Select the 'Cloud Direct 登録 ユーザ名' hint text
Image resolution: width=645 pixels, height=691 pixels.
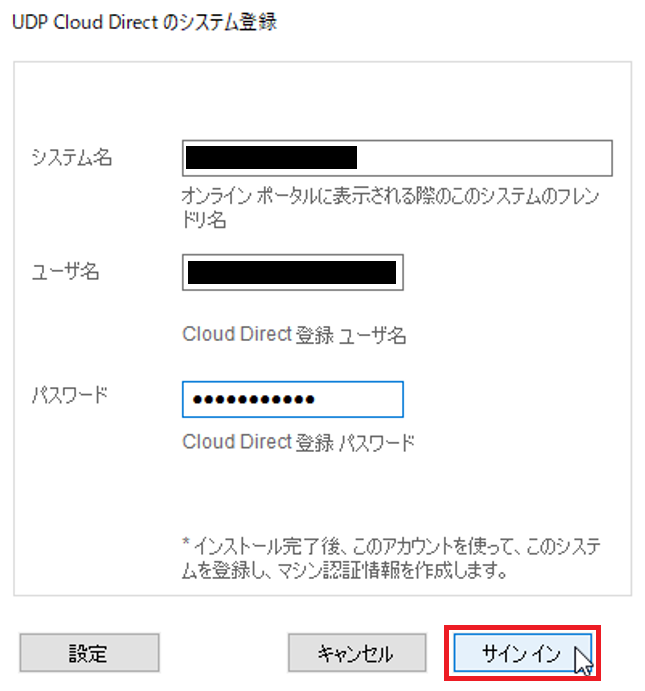(294, 334)
